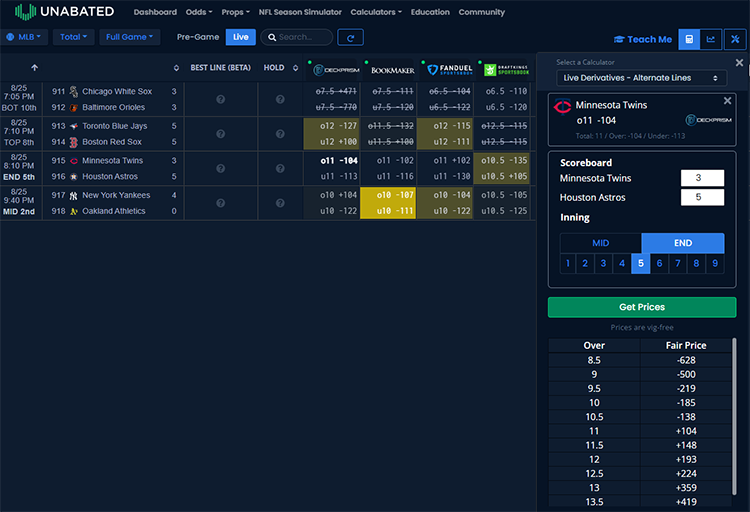Click best line help icon for Yankees game

tap(221, 203)
